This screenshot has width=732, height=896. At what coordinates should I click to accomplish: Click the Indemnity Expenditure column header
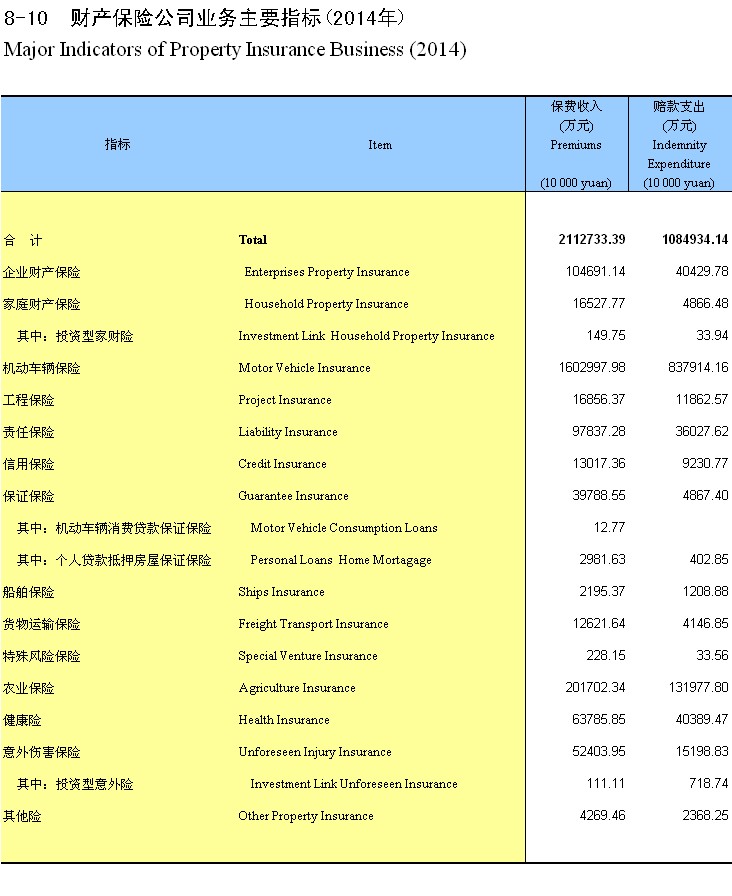(x=679, y=144)
